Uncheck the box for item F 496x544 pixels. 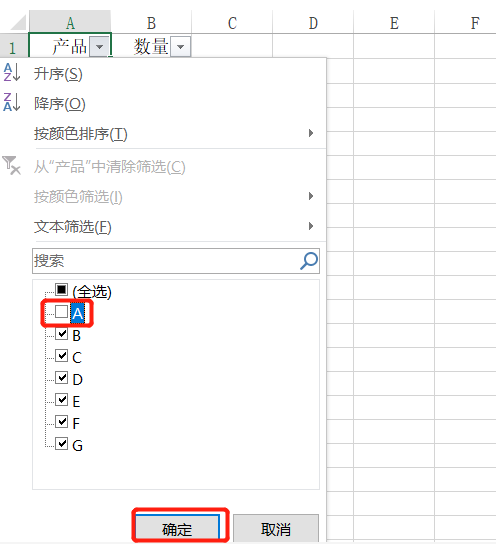tap(61, 422)
